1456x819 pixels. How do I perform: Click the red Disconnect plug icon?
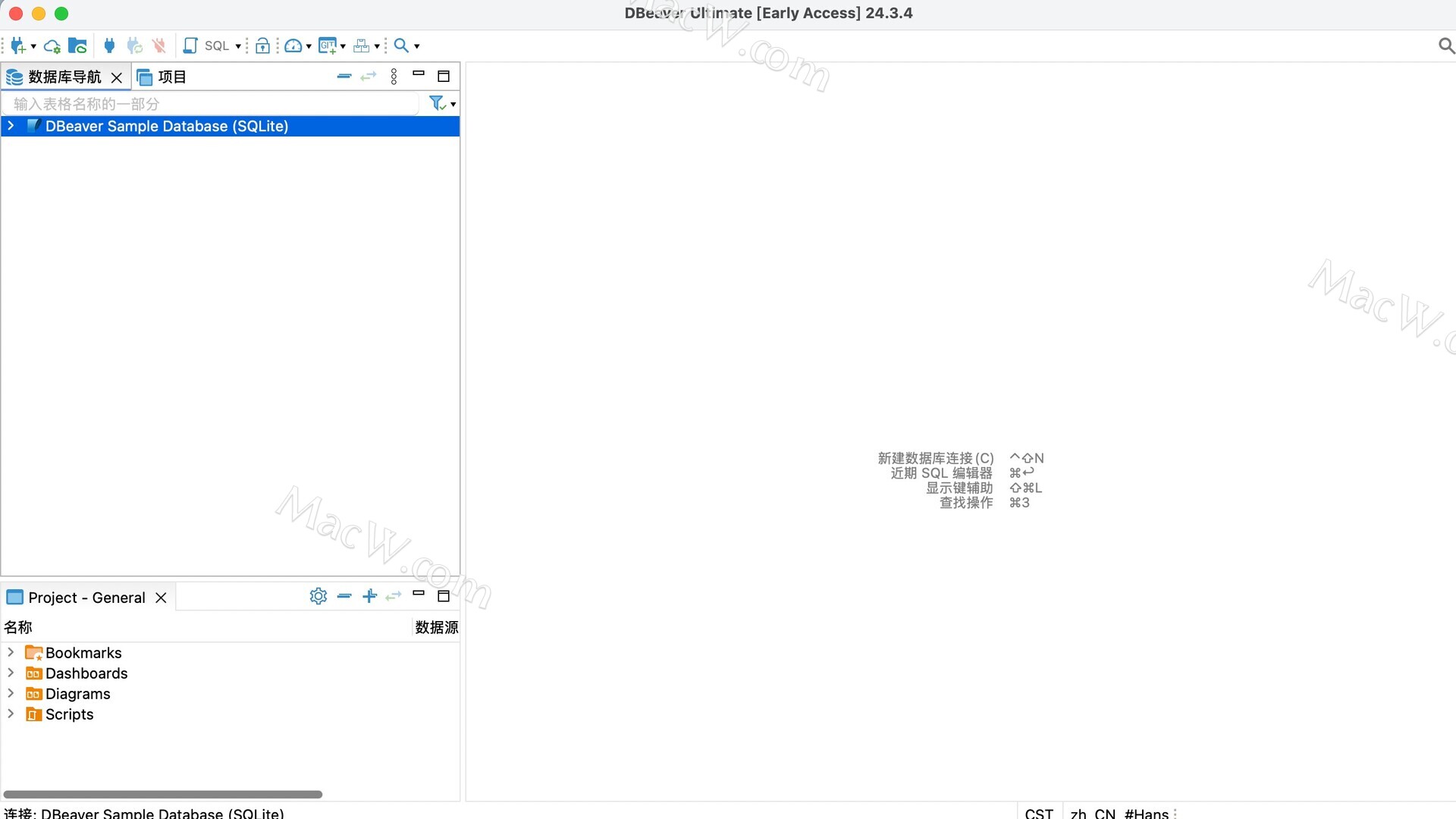point(159,46)
